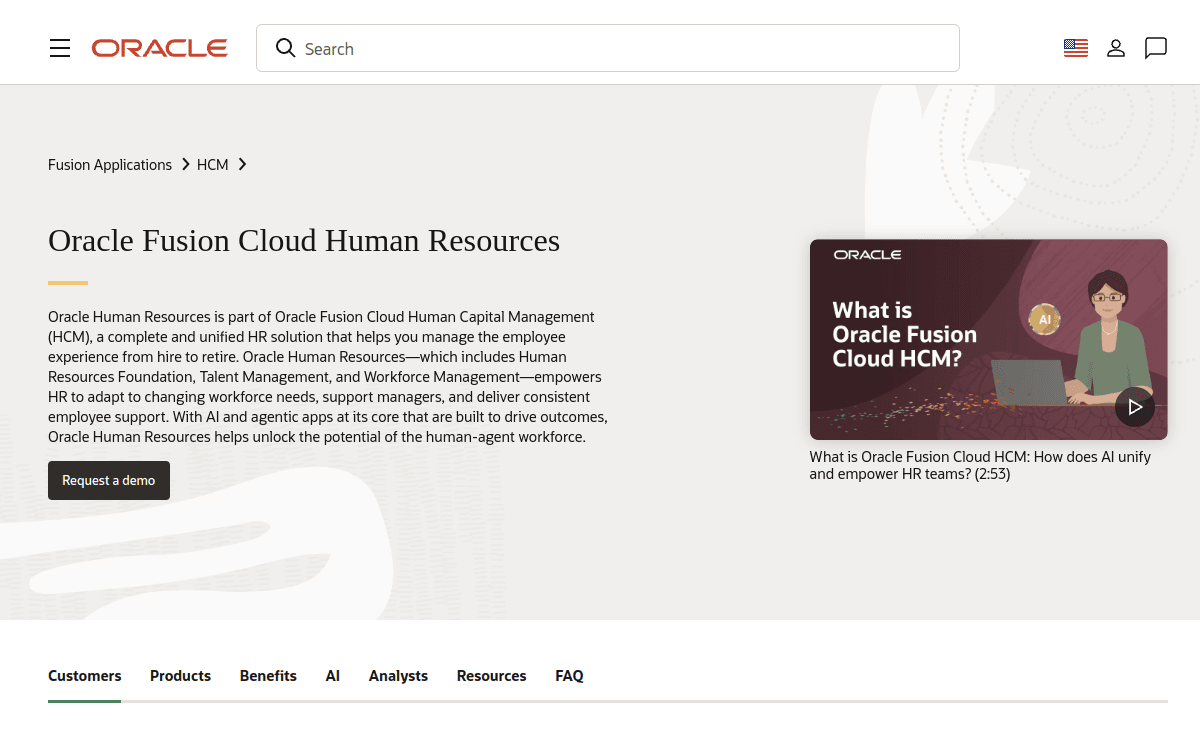The width and height of the screenshot is (1200, 750).
Task: Open video caption link about AI HR teams
Action: (980, 465)
